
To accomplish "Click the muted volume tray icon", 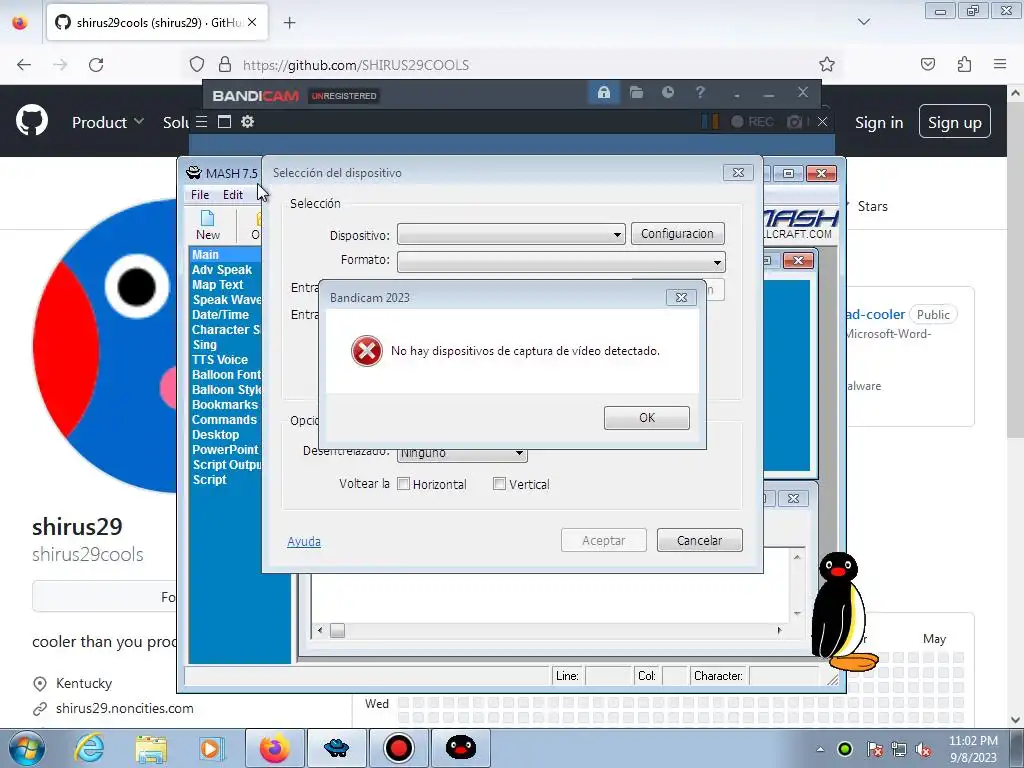I will point(923,750).
